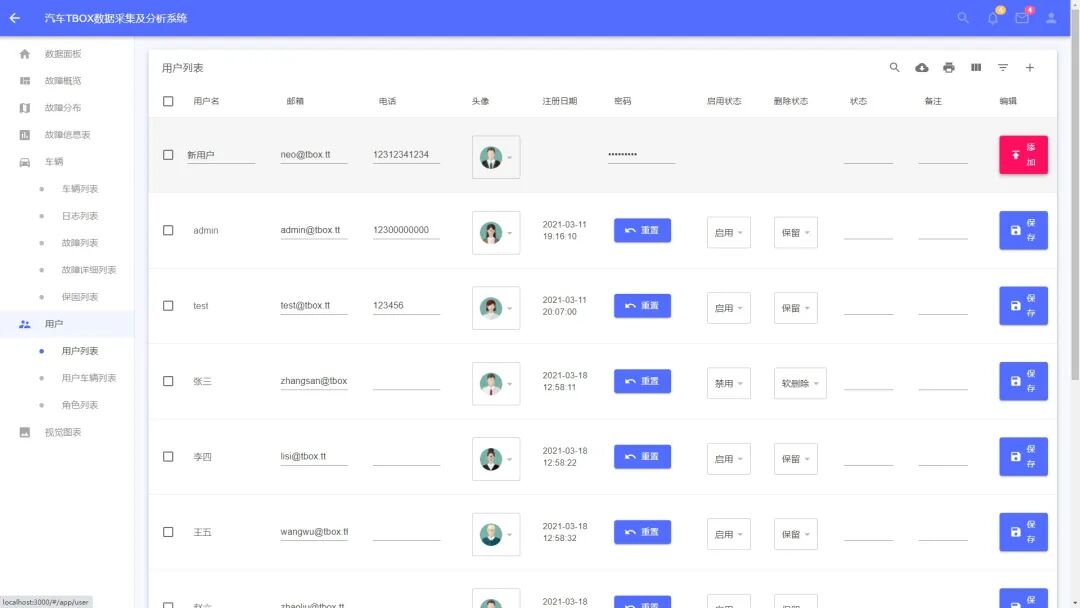Click the back arrow in the header
The height and width of the screenshot is (608, 1080).
click(x=15, y=17)
